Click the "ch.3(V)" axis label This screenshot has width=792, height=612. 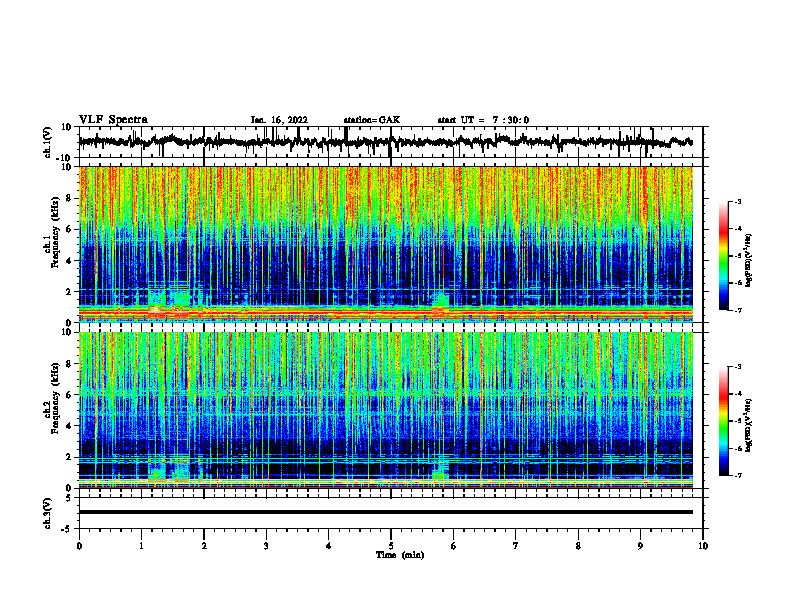click(48, 513)
